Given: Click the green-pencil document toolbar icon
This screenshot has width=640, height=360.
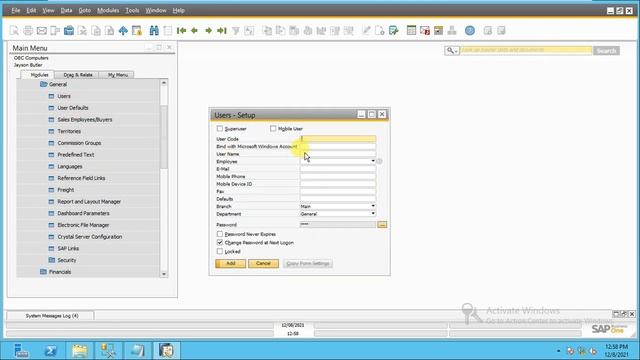Looking at the screenshot, I should click(393, 31).
